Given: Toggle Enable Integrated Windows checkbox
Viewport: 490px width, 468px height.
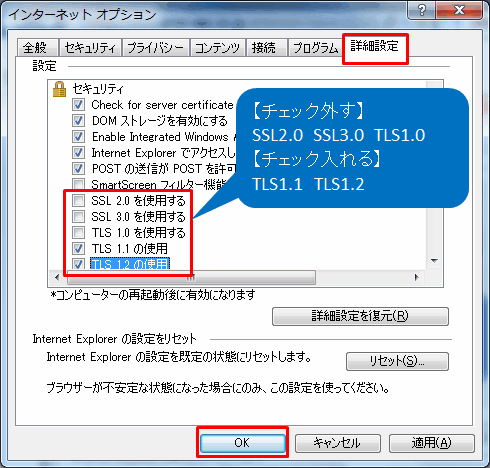Looking at the screenshot, I should pyautogui.click(x=78, y=137).
